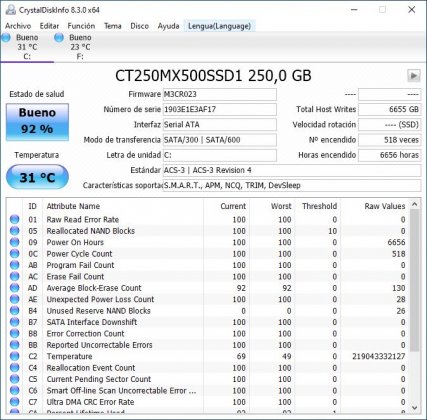This screenshot has width=427, height=420.
Task: Click the Interfaz Serial ATA field
Action: pos(220,125)
